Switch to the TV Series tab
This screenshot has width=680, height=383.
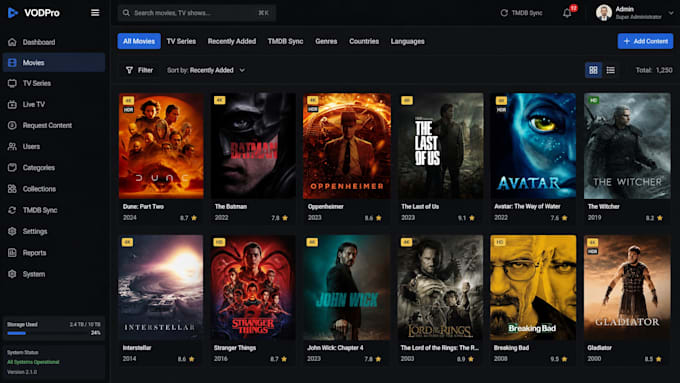181,42
